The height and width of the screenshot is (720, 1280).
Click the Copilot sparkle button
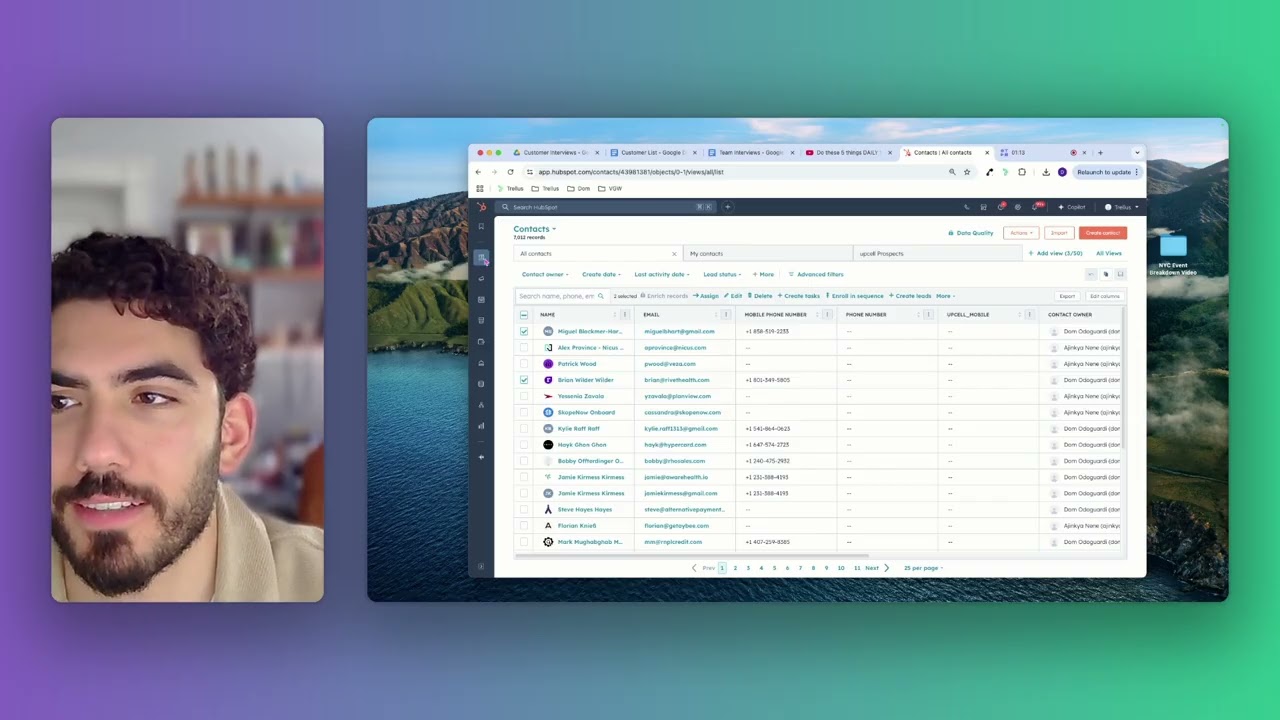click(x=1072, y=207)
